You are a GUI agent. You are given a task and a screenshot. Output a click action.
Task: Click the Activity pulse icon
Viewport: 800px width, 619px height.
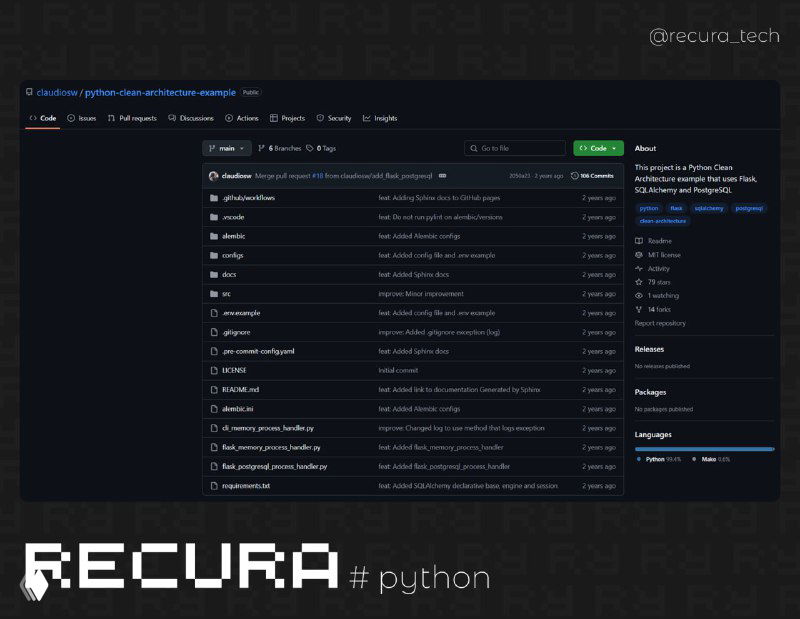pos(638,269)
